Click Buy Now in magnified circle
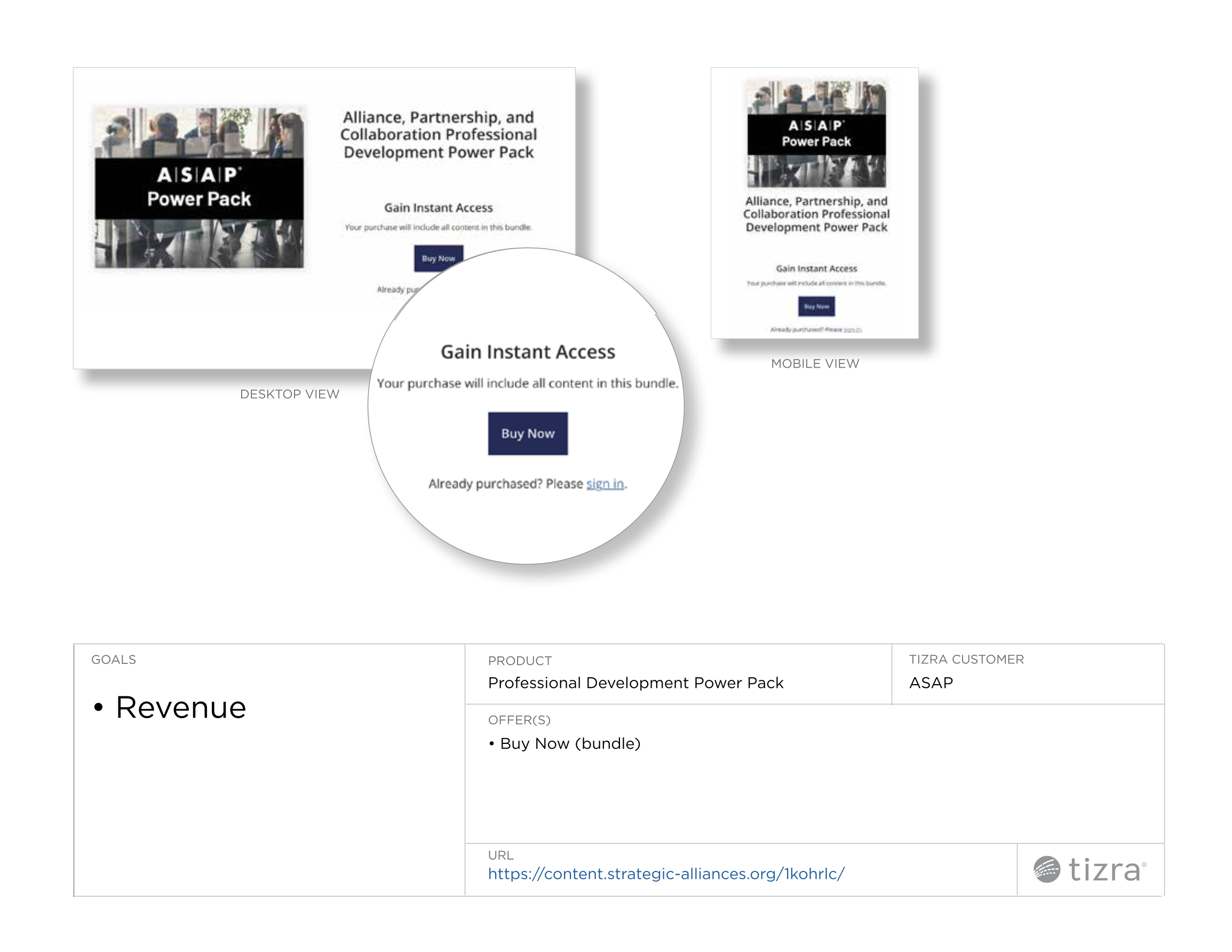This screenshot has width=1232, height=952. [x=528, y=433]
